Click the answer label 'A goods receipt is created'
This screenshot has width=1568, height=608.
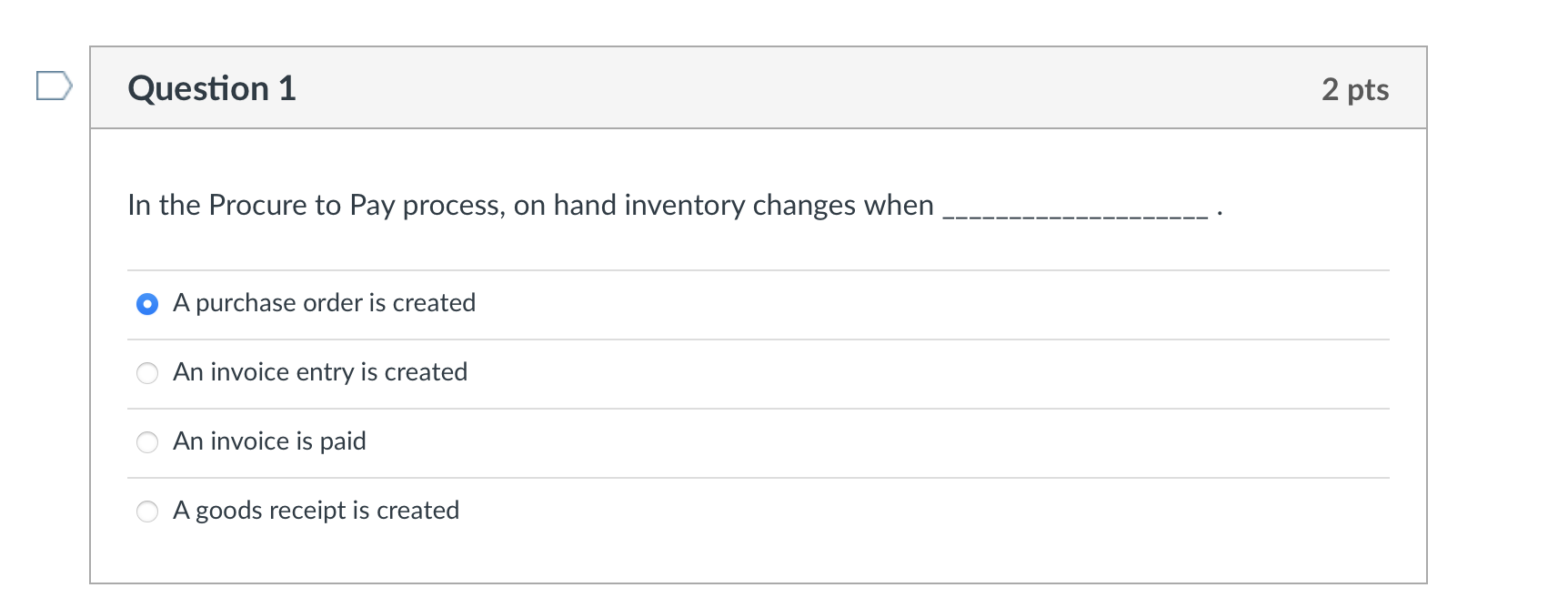pyautogui.click(x=316, y=511)
